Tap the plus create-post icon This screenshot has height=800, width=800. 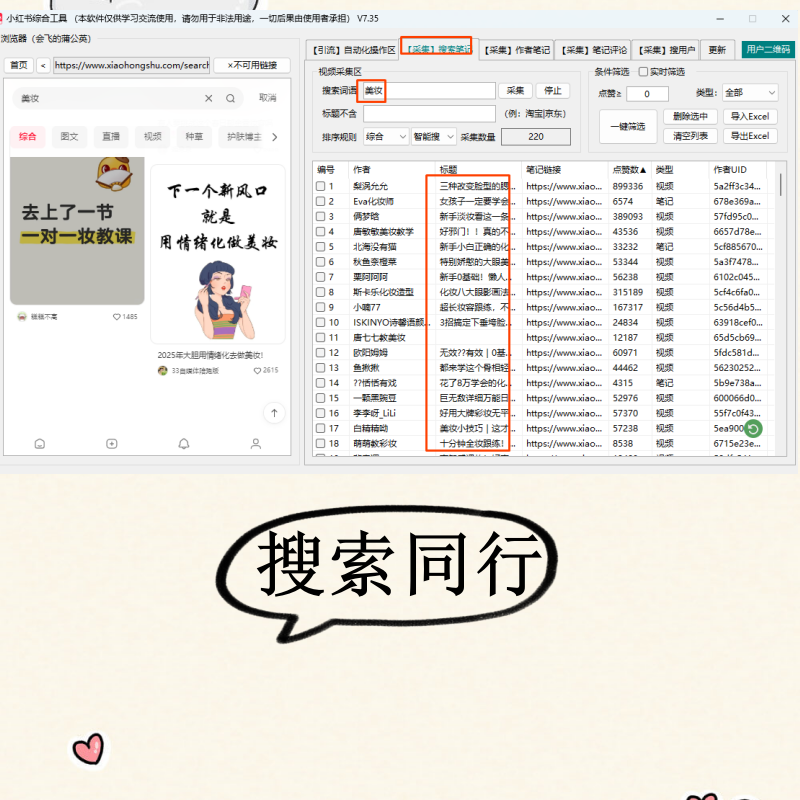tap(112, 443)
